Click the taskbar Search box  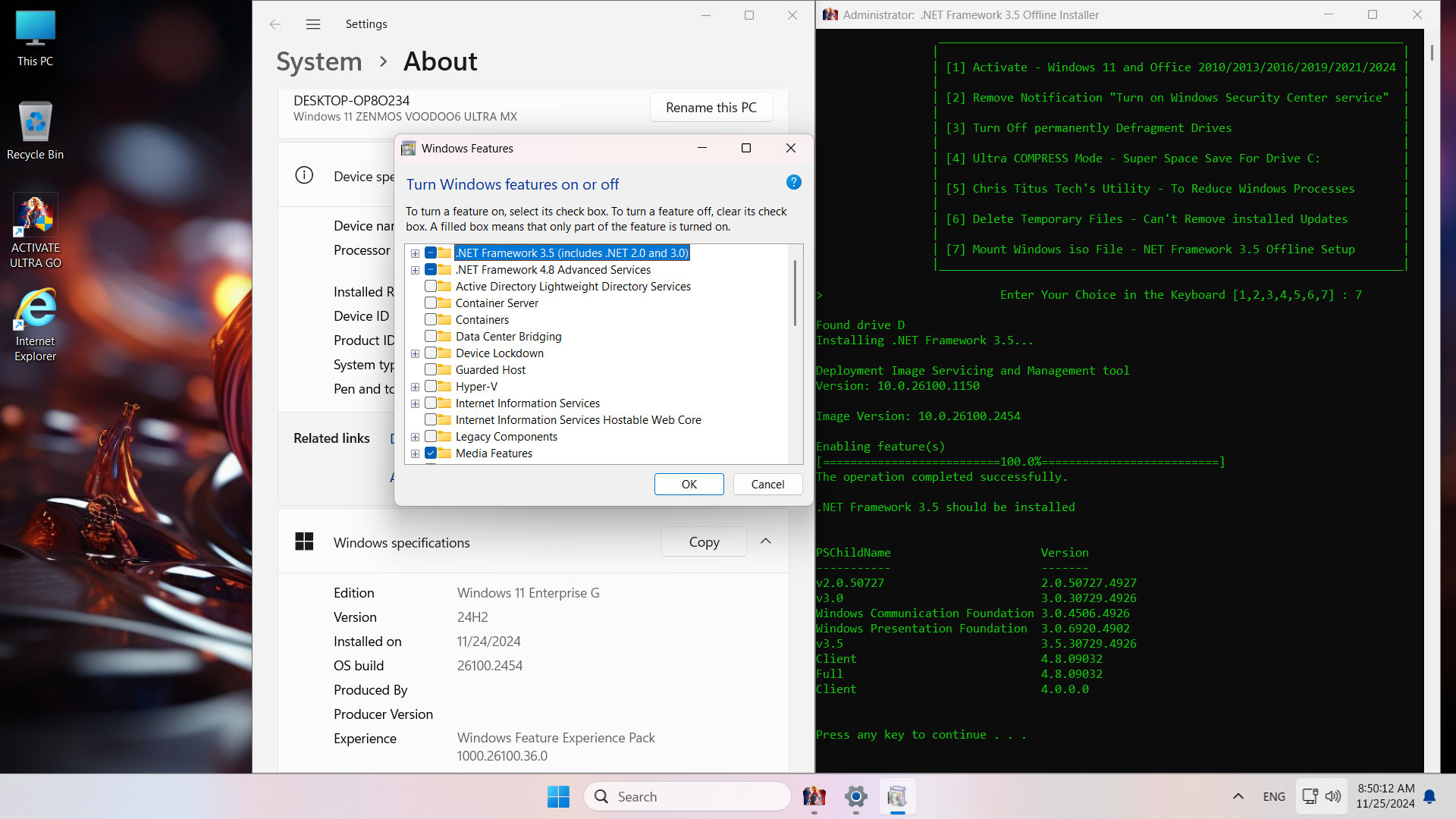[687, 796]
